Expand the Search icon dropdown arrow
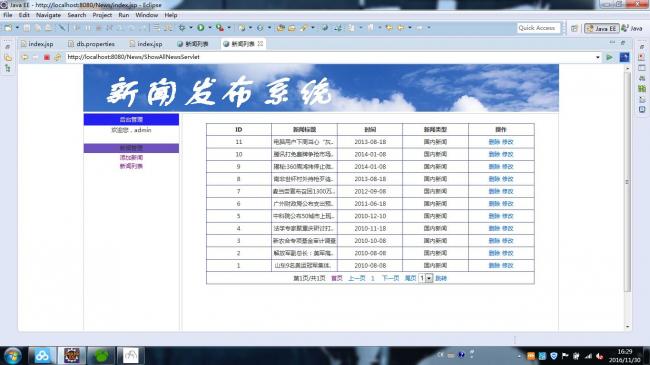This screenshot has width=650, height=365. [x=313, y=28]
